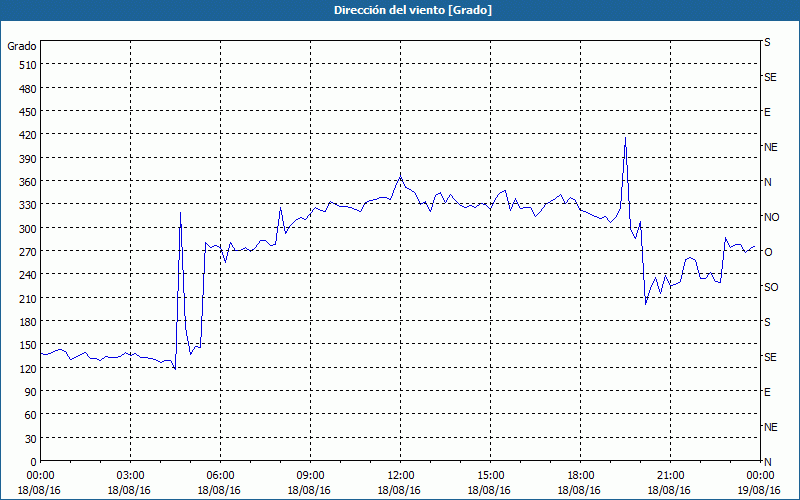Click the 'N' compass label level with 360
800x500 pixels.
point(768,182)
